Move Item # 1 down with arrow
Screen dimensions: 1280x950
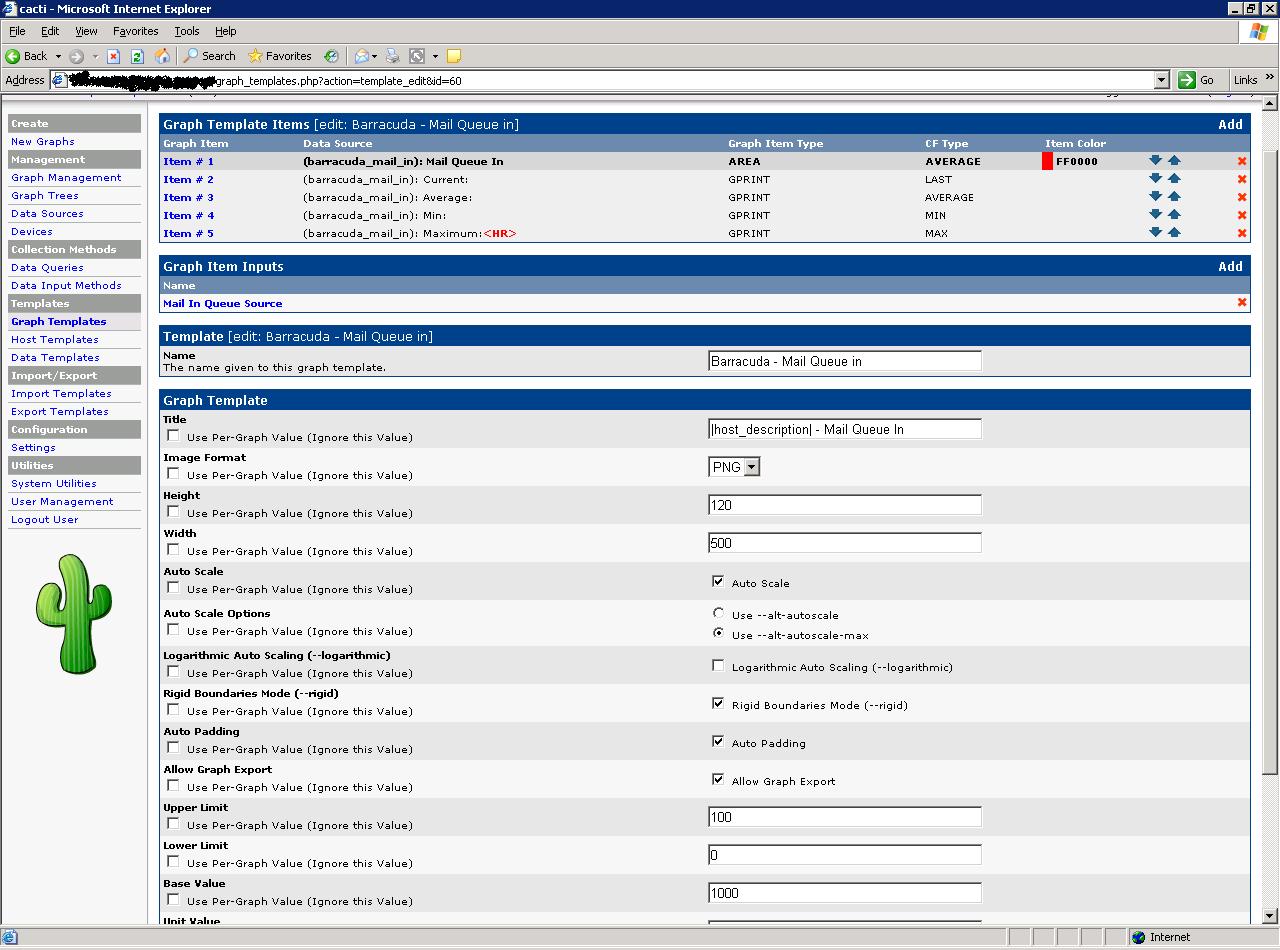(1156, 160)
